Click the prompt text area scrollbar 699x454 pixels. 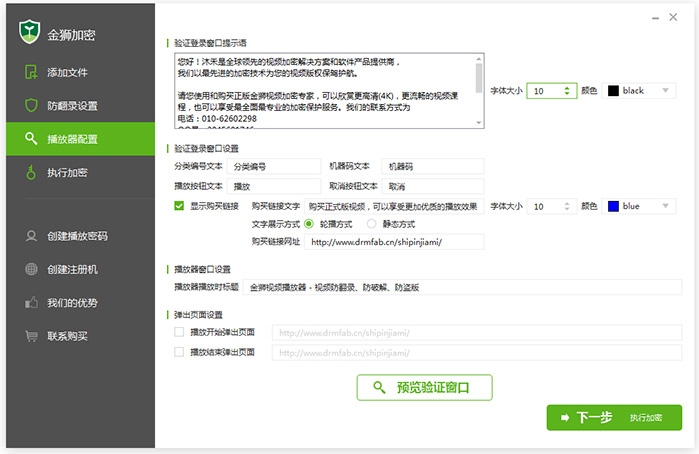[x=479, y=91]
